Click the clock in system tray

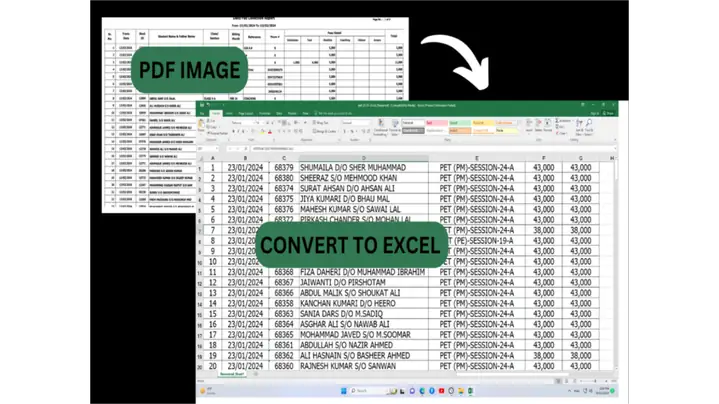[603, 391]
